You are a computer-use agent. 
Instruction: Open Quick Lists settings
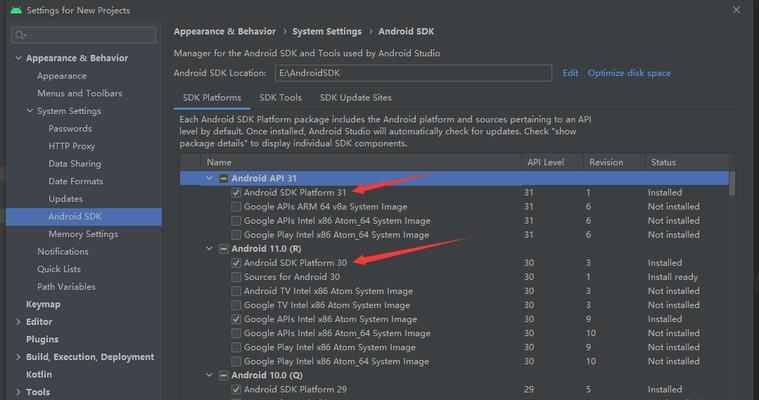coord(59,269)
